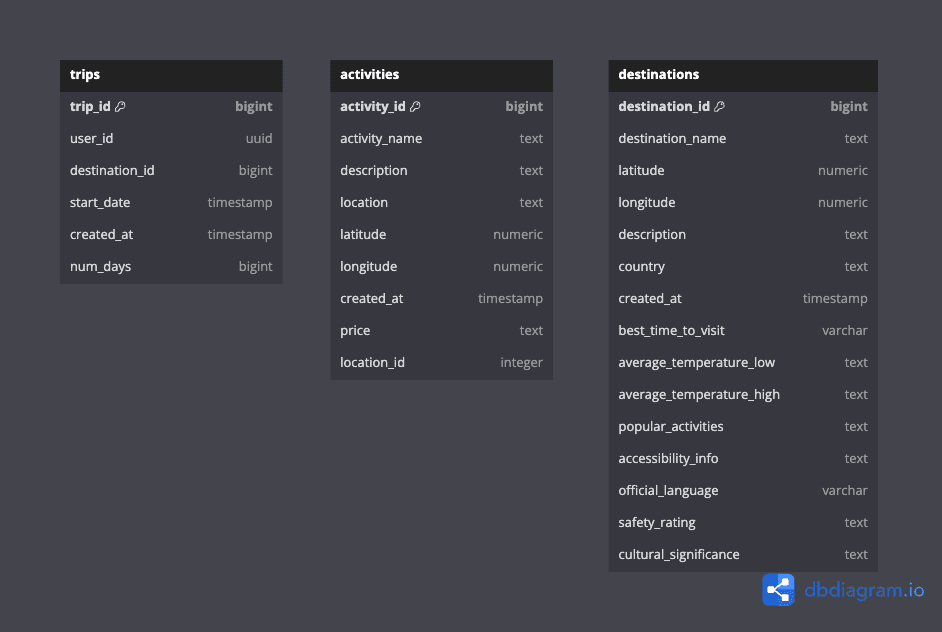Select longitude field in activities table
The image size is (942, 632).
pos(442,266)
